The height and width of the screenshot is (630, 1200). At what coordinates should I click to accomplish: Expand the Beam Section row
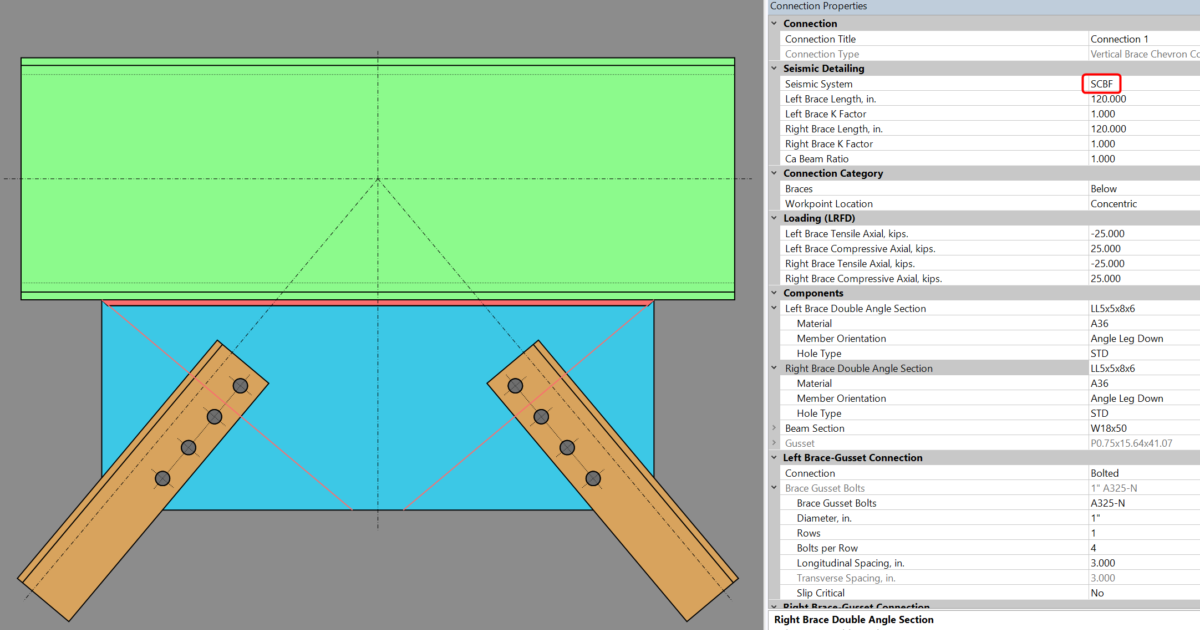tap(774, 428)
